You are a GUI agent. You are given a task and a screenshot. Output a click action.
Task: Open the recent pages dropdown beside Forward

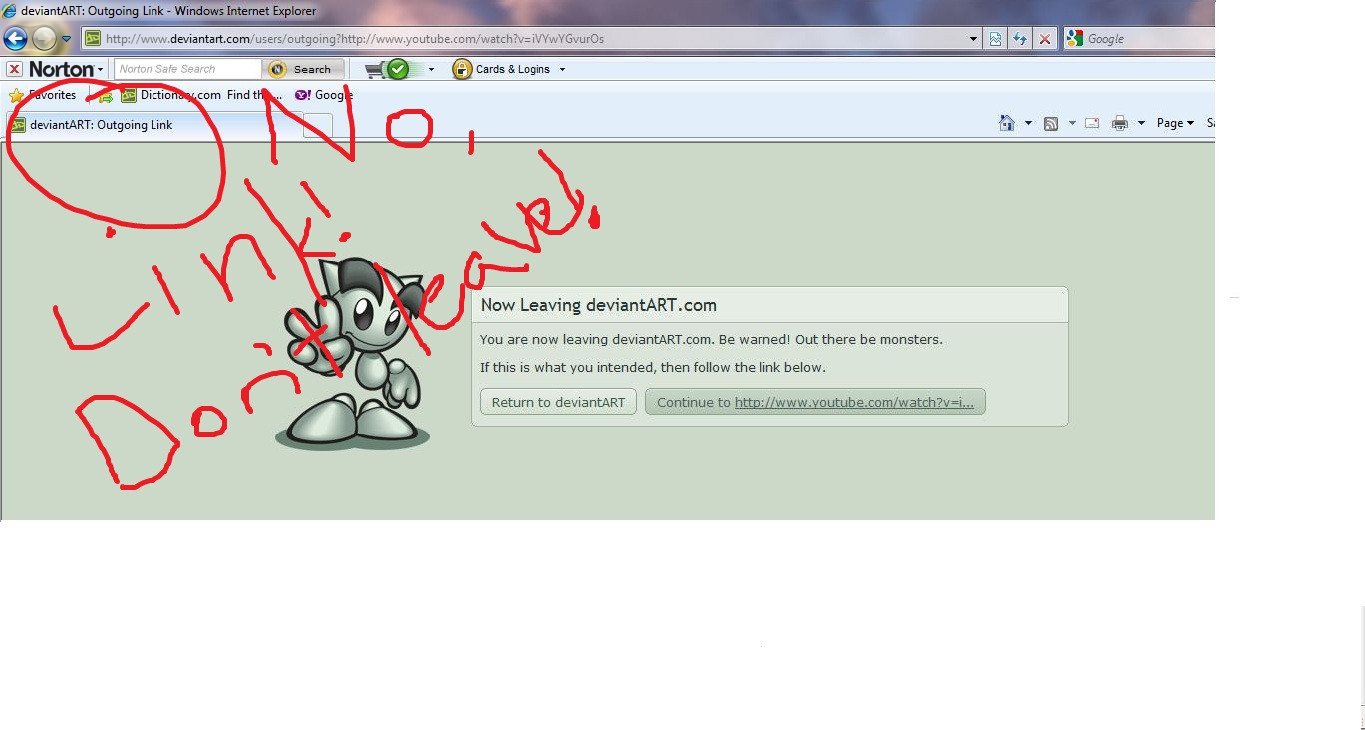[x=66, y=39]
